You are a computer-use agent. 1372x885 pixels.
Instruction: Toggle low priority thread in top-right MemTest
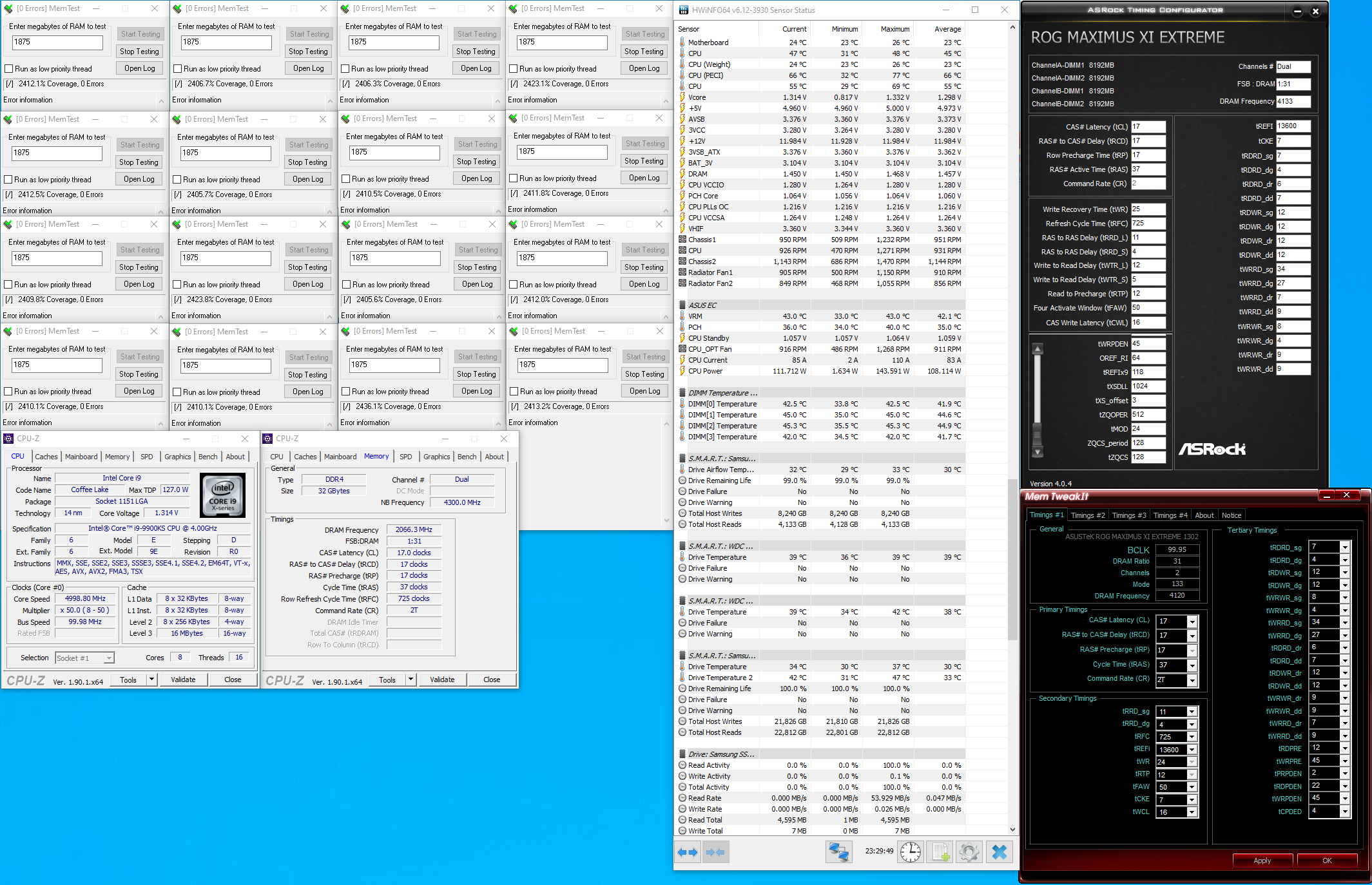tap(514, 69)
